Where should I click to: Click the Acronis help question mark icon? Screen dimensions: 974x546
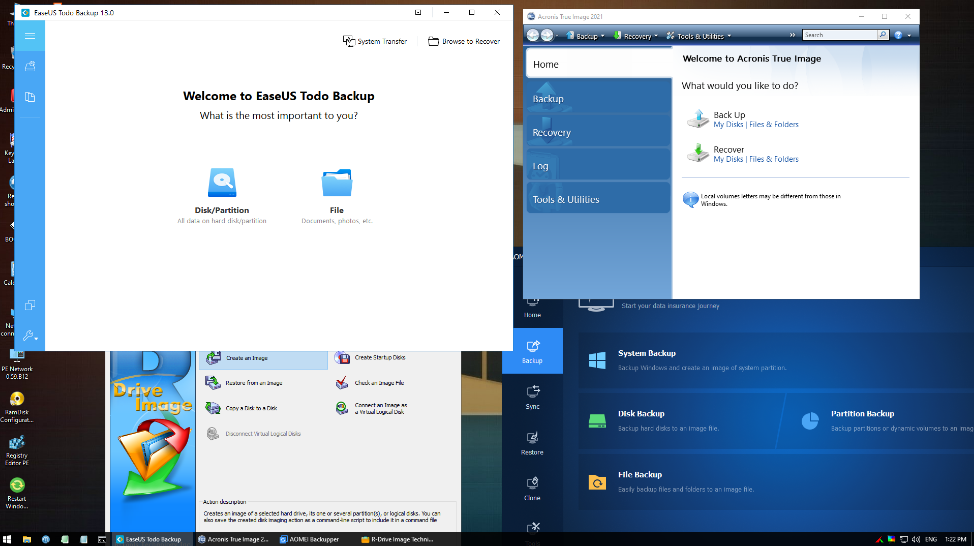click(898, 35)
